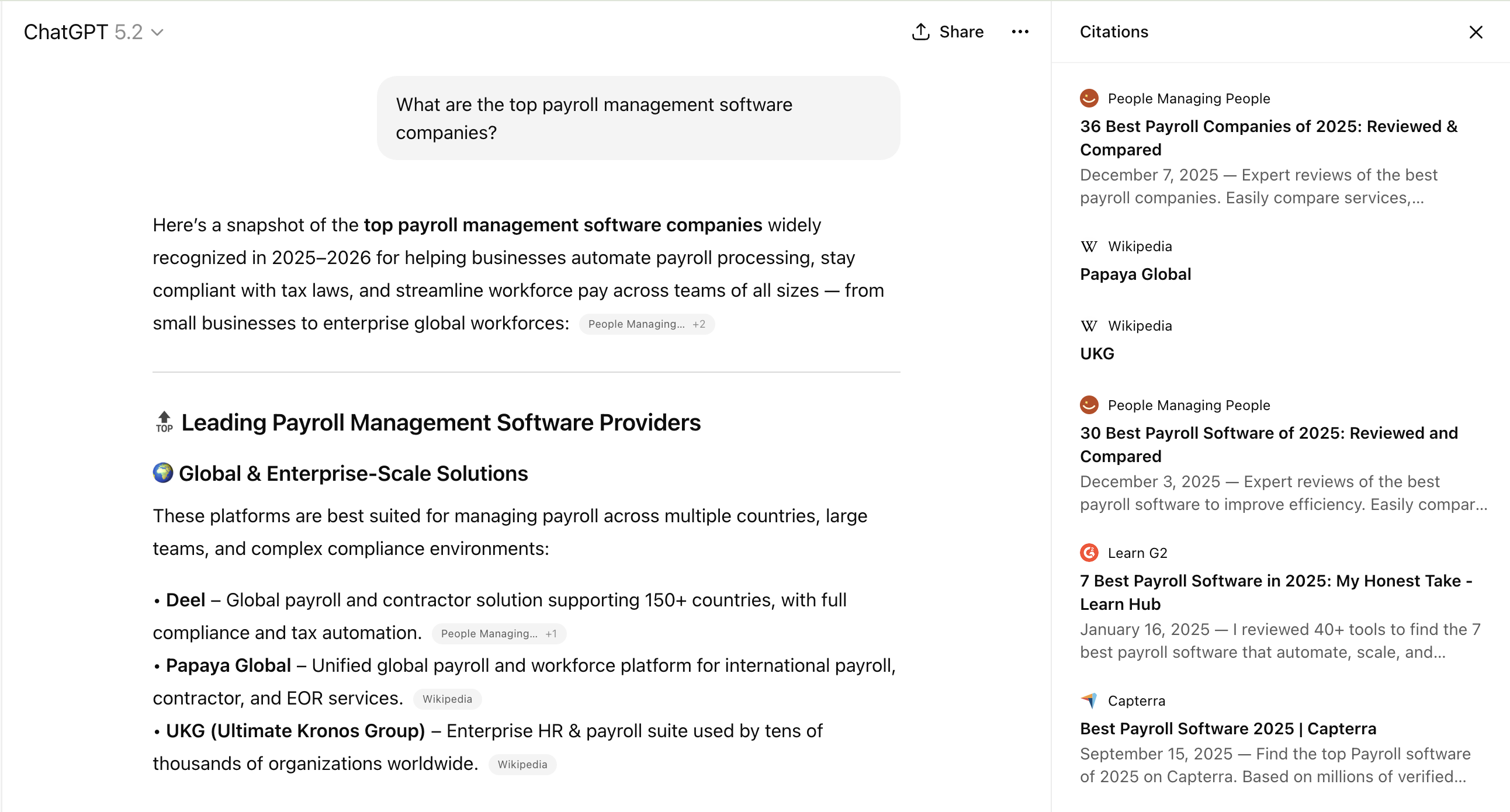Click the People Managing People favicon at top
The height and width of the screenshot is (812, 1510).
[1089, 98]
